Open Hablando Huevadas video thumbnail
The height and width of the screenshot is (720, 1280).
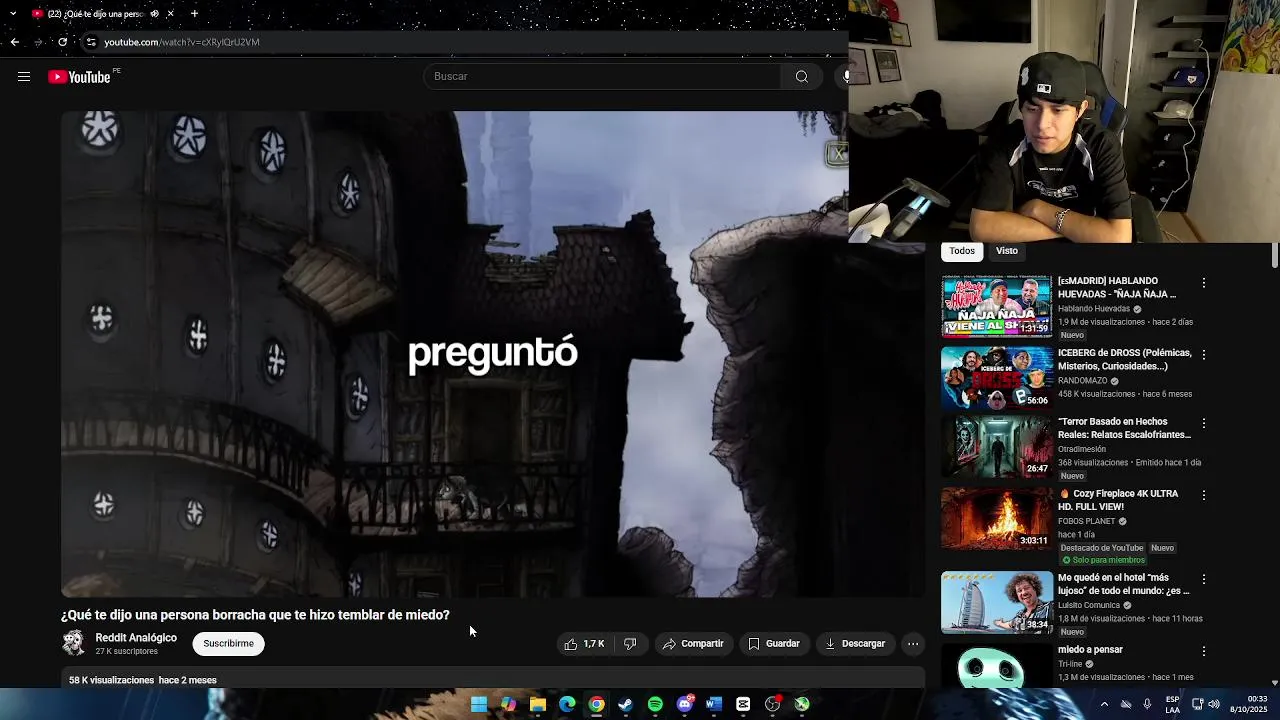click(x=996, y=306)
